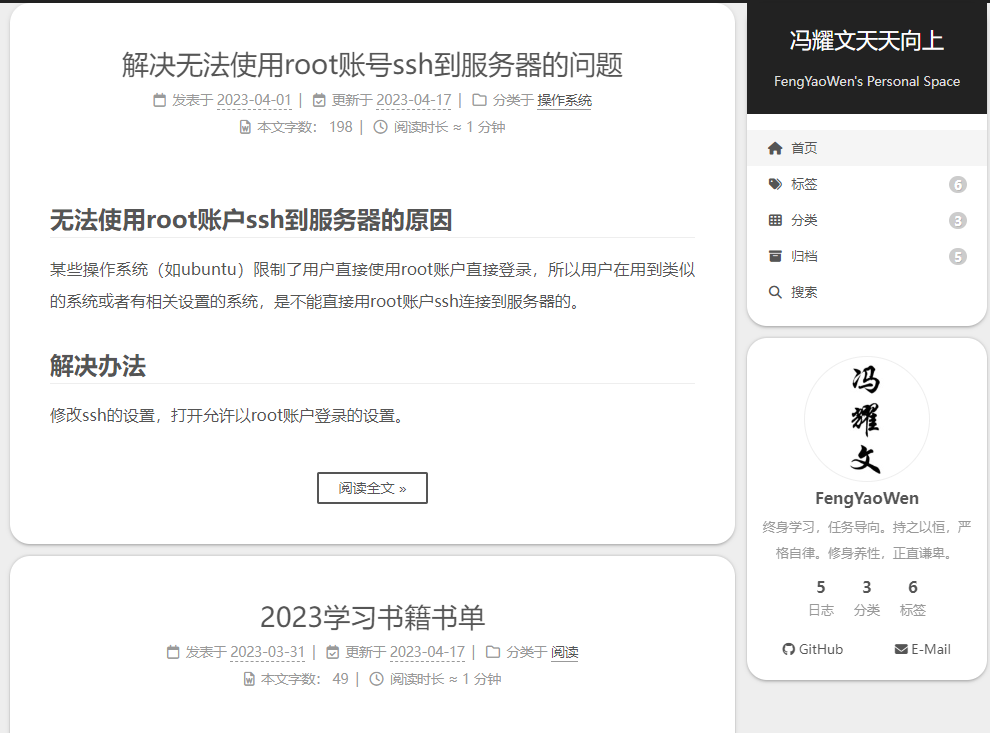Click the author name FengYaoWen
The height and width of the screenshot is (733, 990).
[x=867, y=498]
